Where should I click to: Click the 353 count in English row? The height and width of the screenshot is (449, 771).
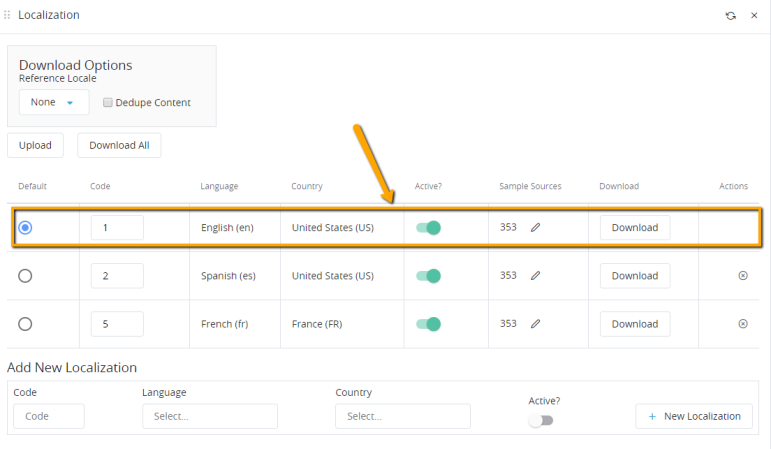(508, 227)
